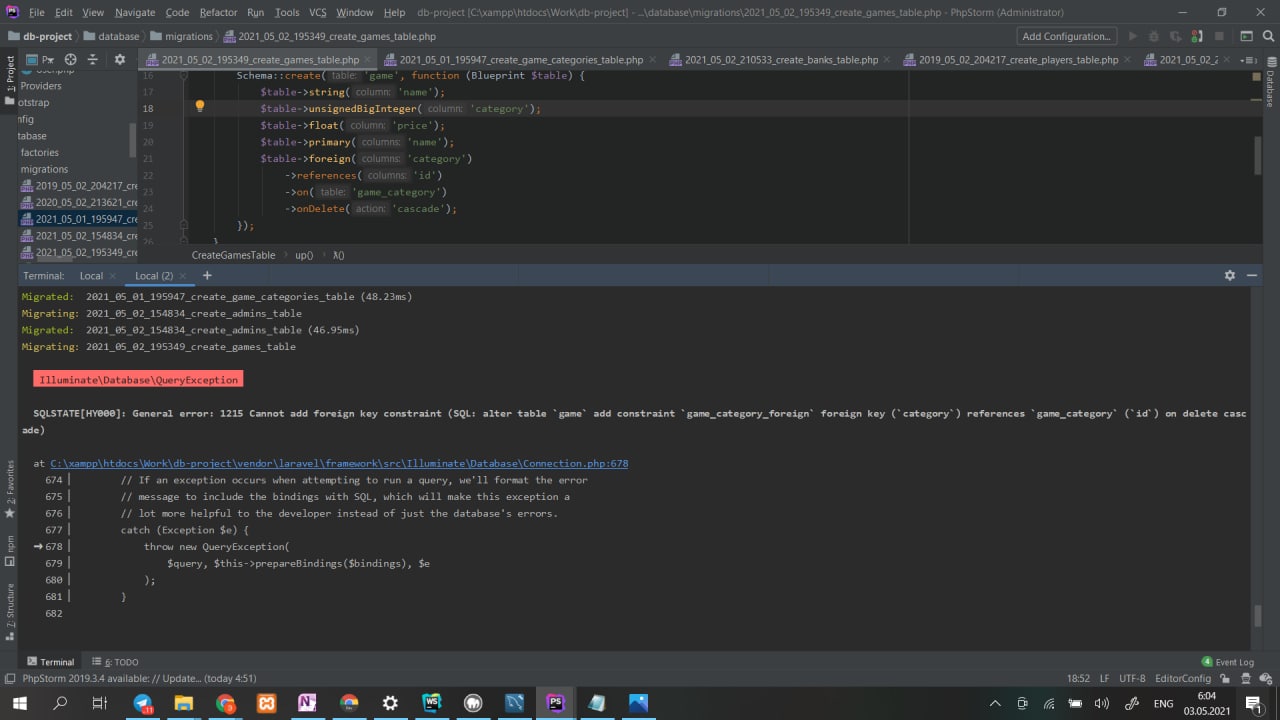Open the 6: TODO tool window
The image size is (1280, 720).
(x=114, y=662)
